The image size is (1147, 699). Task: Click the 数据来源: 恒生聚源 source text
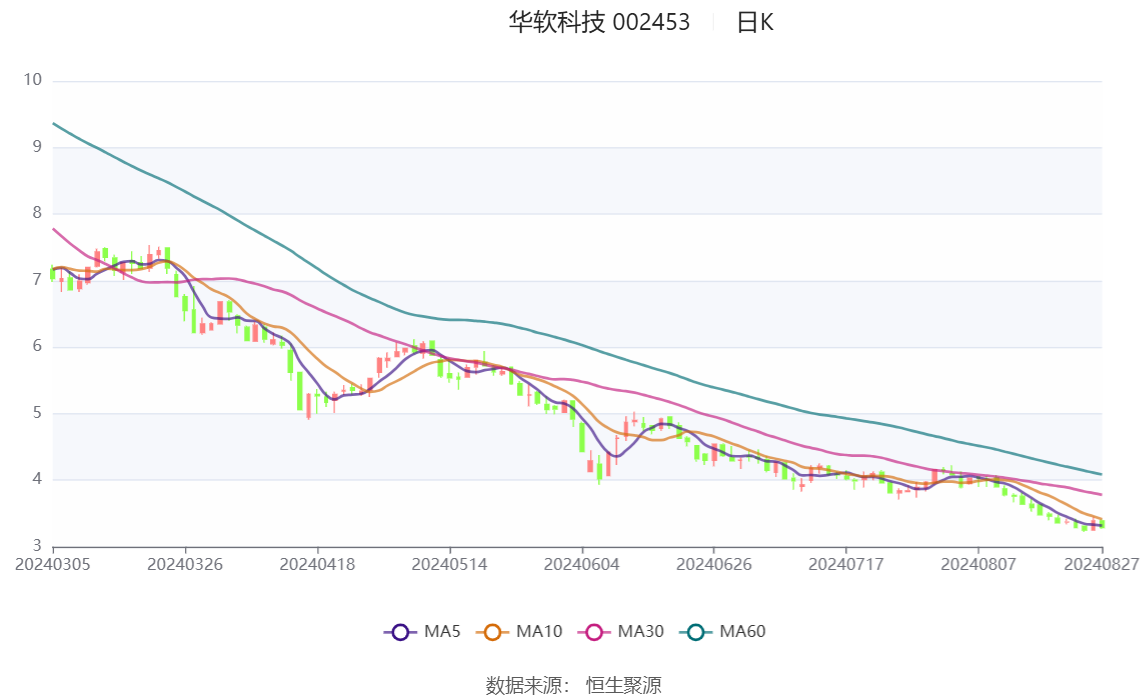(574, 685)
